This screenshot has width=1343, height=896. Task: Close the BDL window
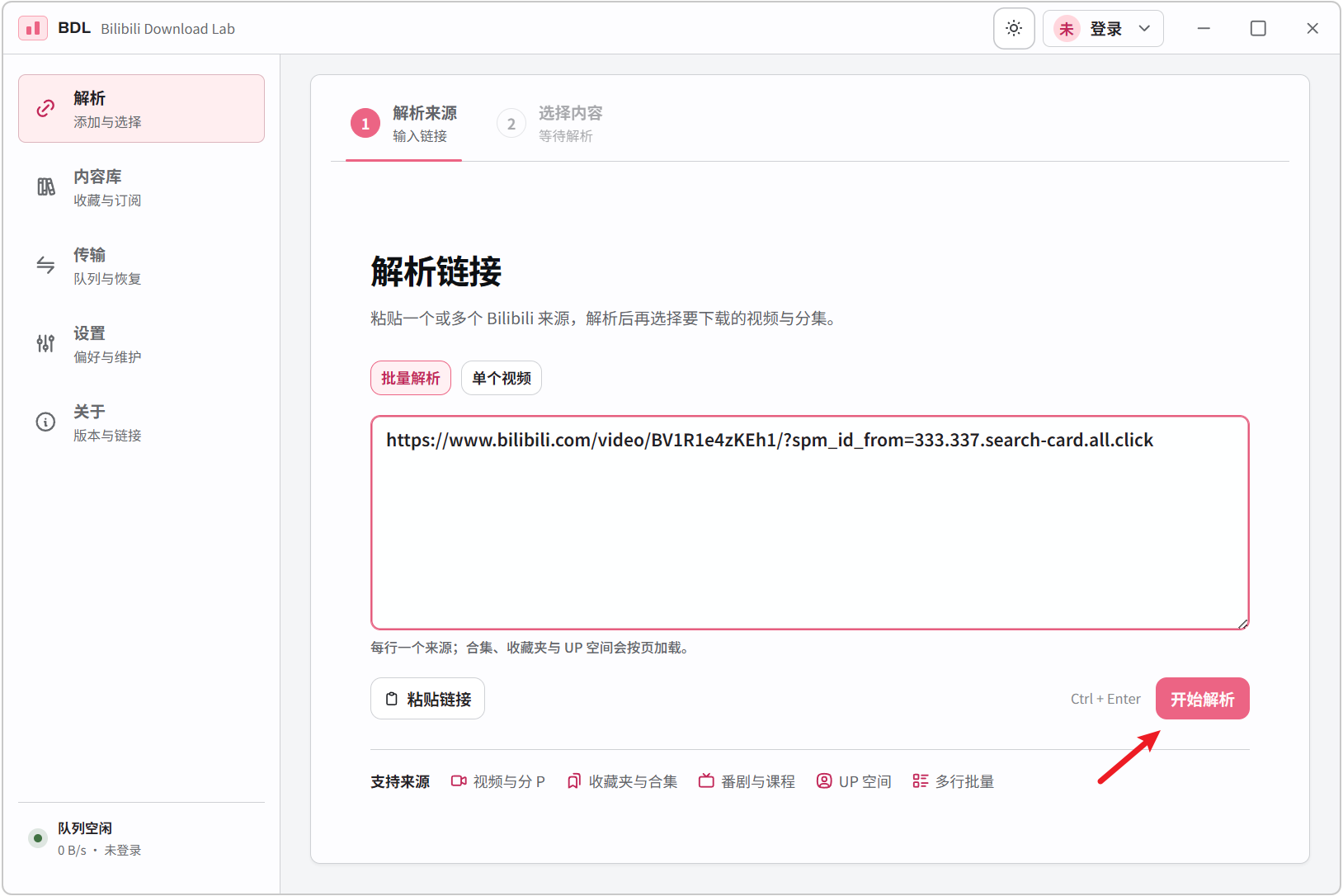pos(1312,29)
